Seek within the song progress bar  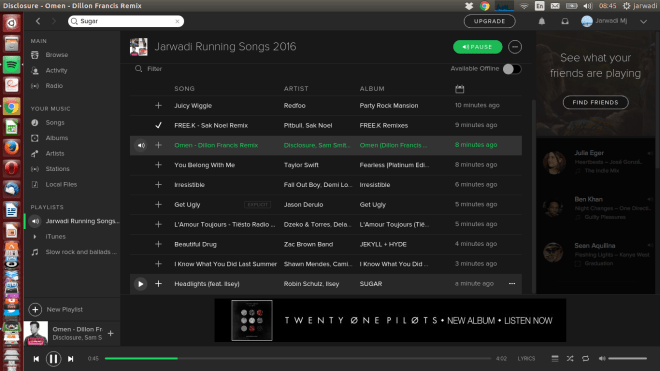click(x=298, y=358)
